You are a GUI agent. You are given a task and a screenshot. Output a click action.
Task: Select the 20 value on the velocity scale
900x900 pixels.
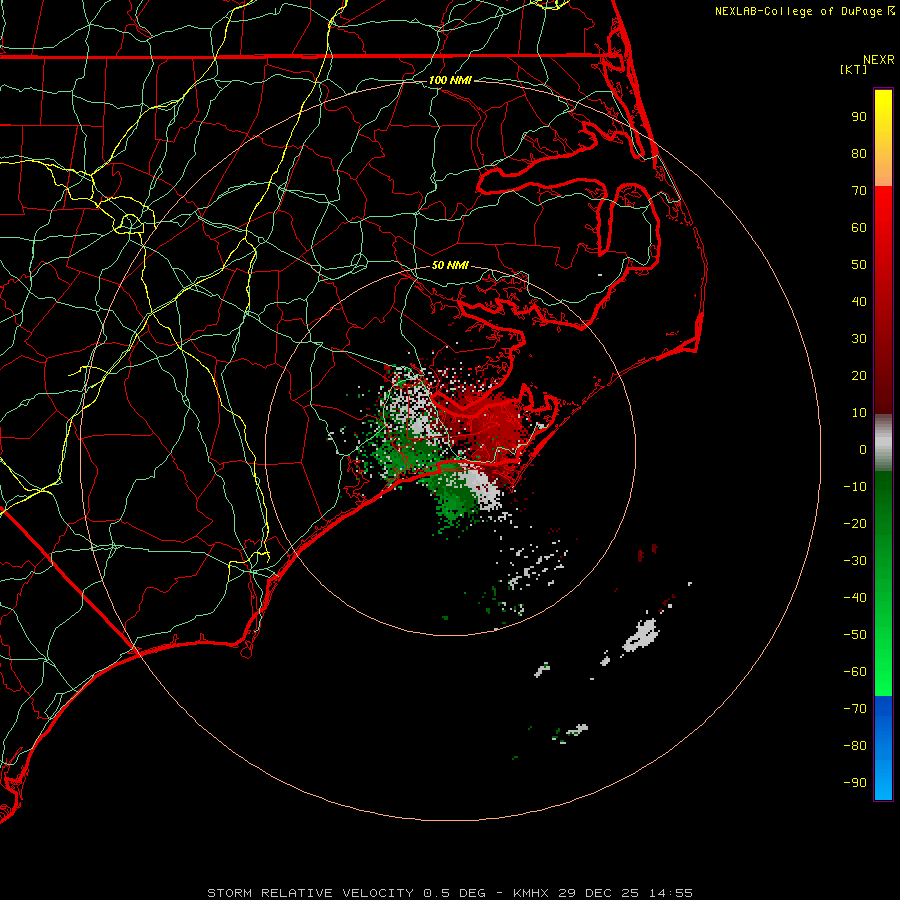pyautogui.click(x=859, y=375)
